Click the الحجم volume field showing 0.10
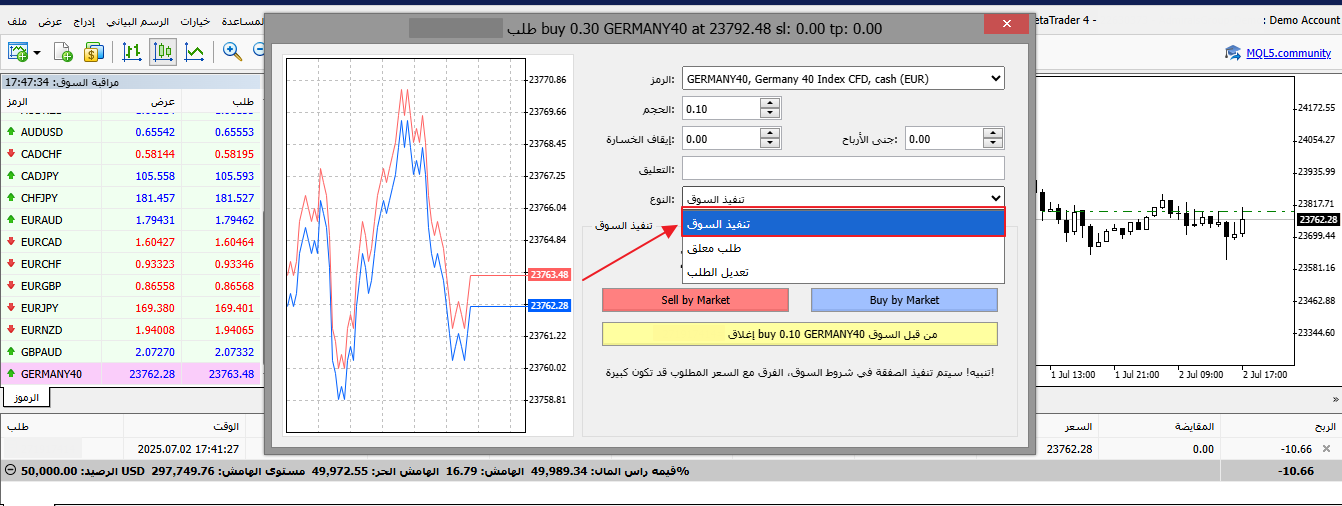Viewport: 1342px width, 506px height. tap(721, 108)
